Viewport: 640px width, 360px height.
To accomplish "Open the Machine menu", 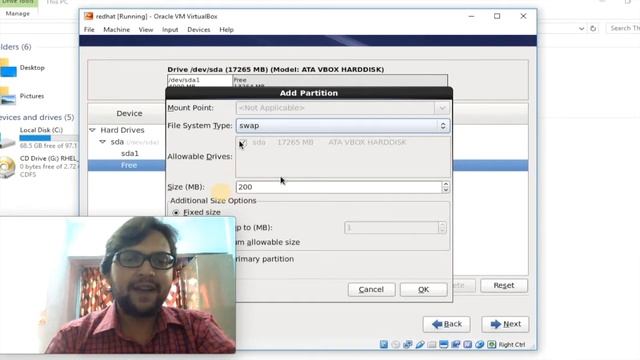I will pos(116,30).
